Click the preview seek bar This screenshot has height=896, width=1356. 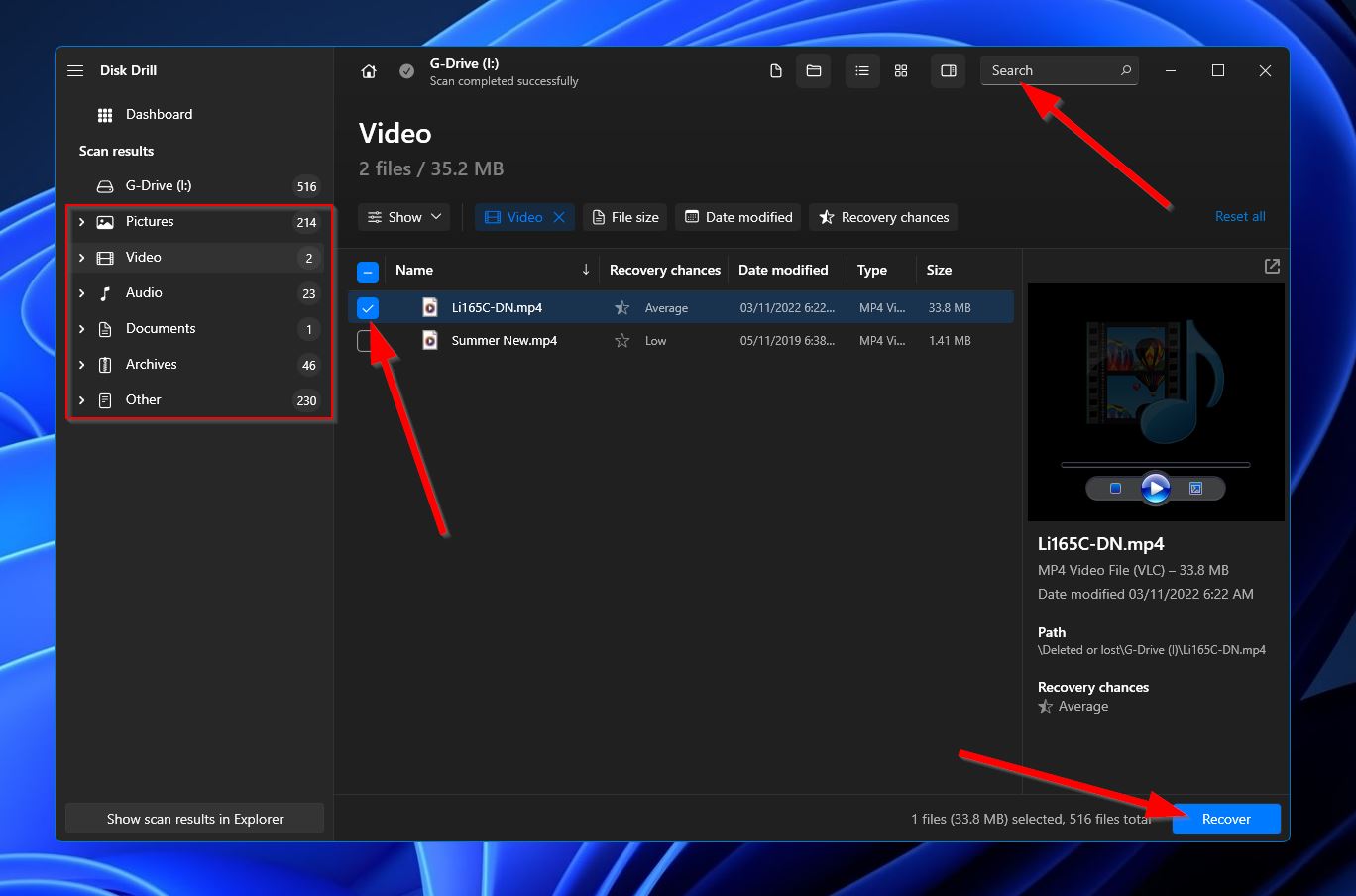click(1155, 464)
